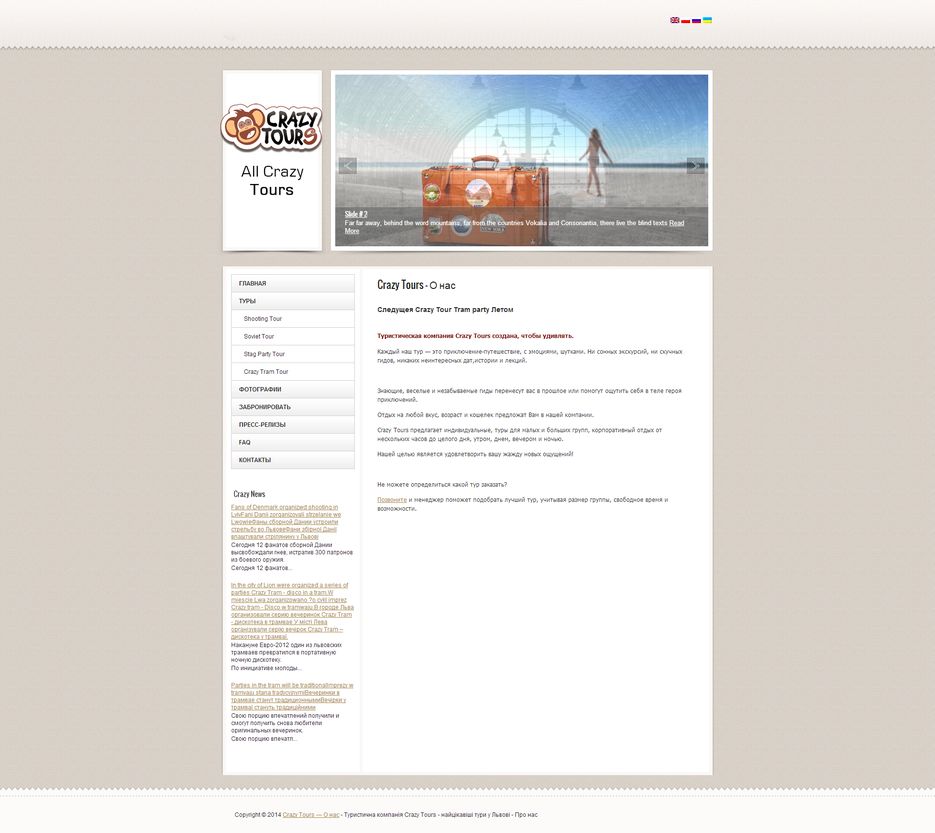Click the Crazy News heading
Screen dimensions: 935x833
[x=249, y=494]
